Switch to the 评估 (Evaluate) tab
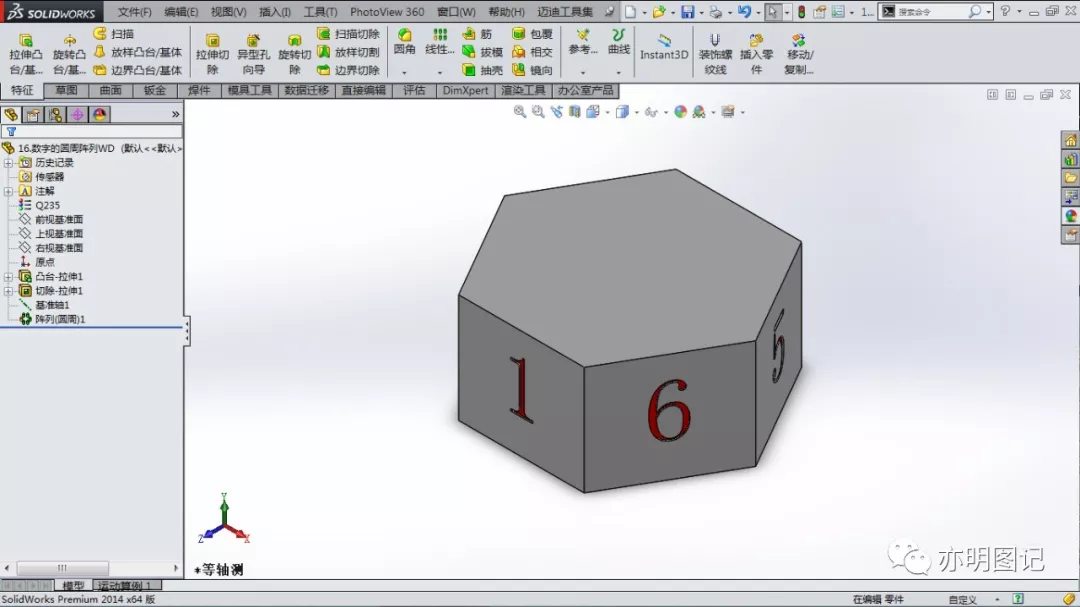1080x607 pixels. (x=414, y=90)
